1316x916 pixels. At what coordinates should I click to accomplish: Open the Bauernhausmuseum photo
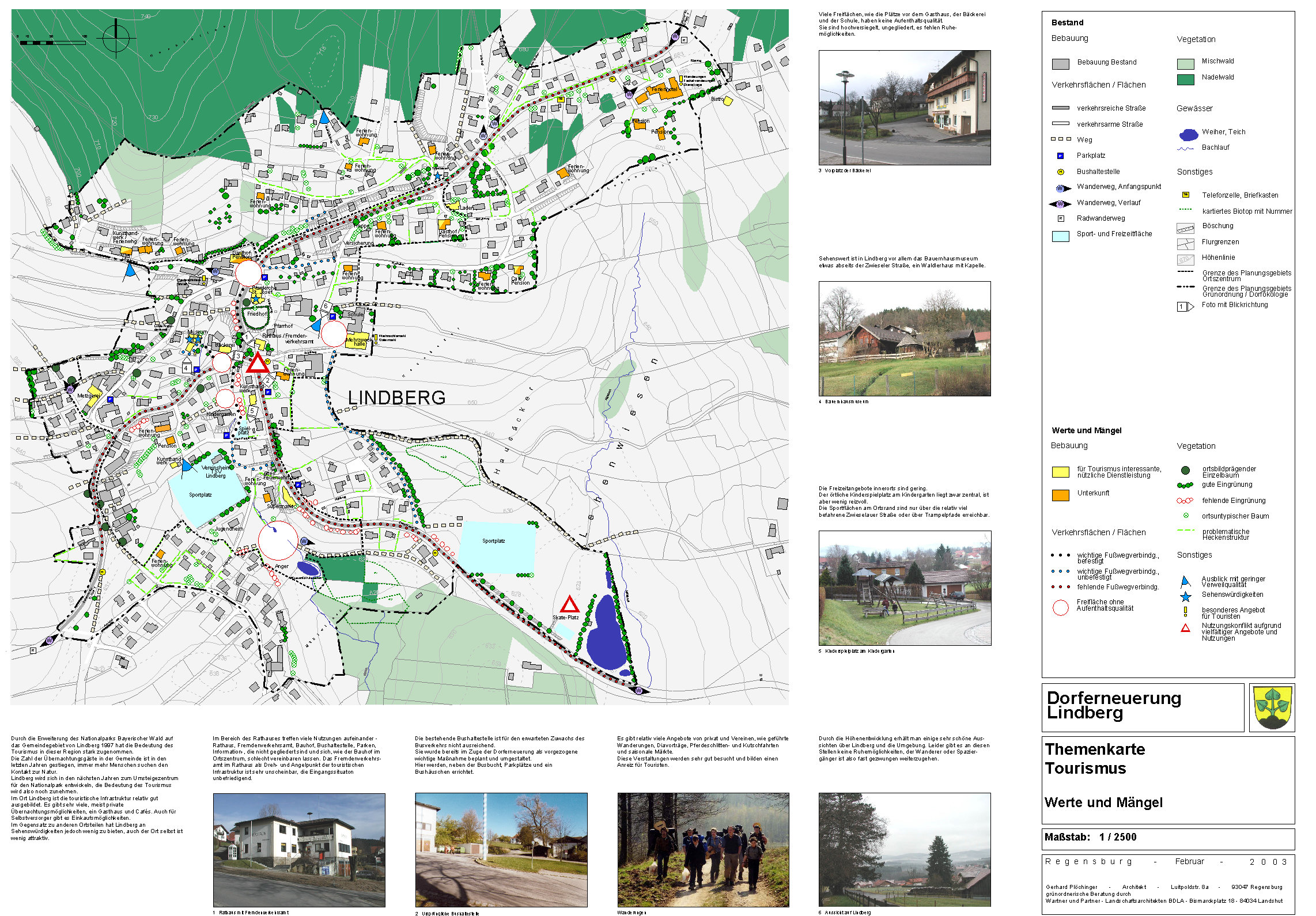(x=904, y=338)
